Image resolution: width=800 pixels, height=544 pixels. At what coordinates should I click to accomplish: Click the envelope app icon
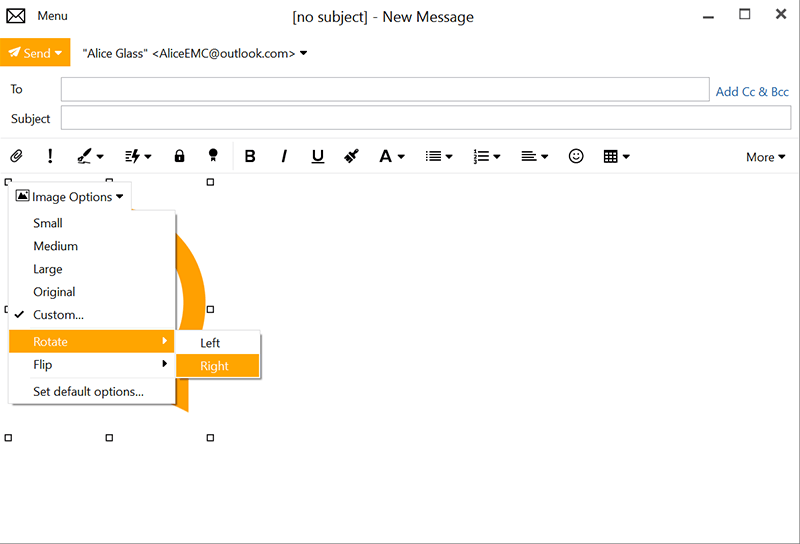pos(15,16)
